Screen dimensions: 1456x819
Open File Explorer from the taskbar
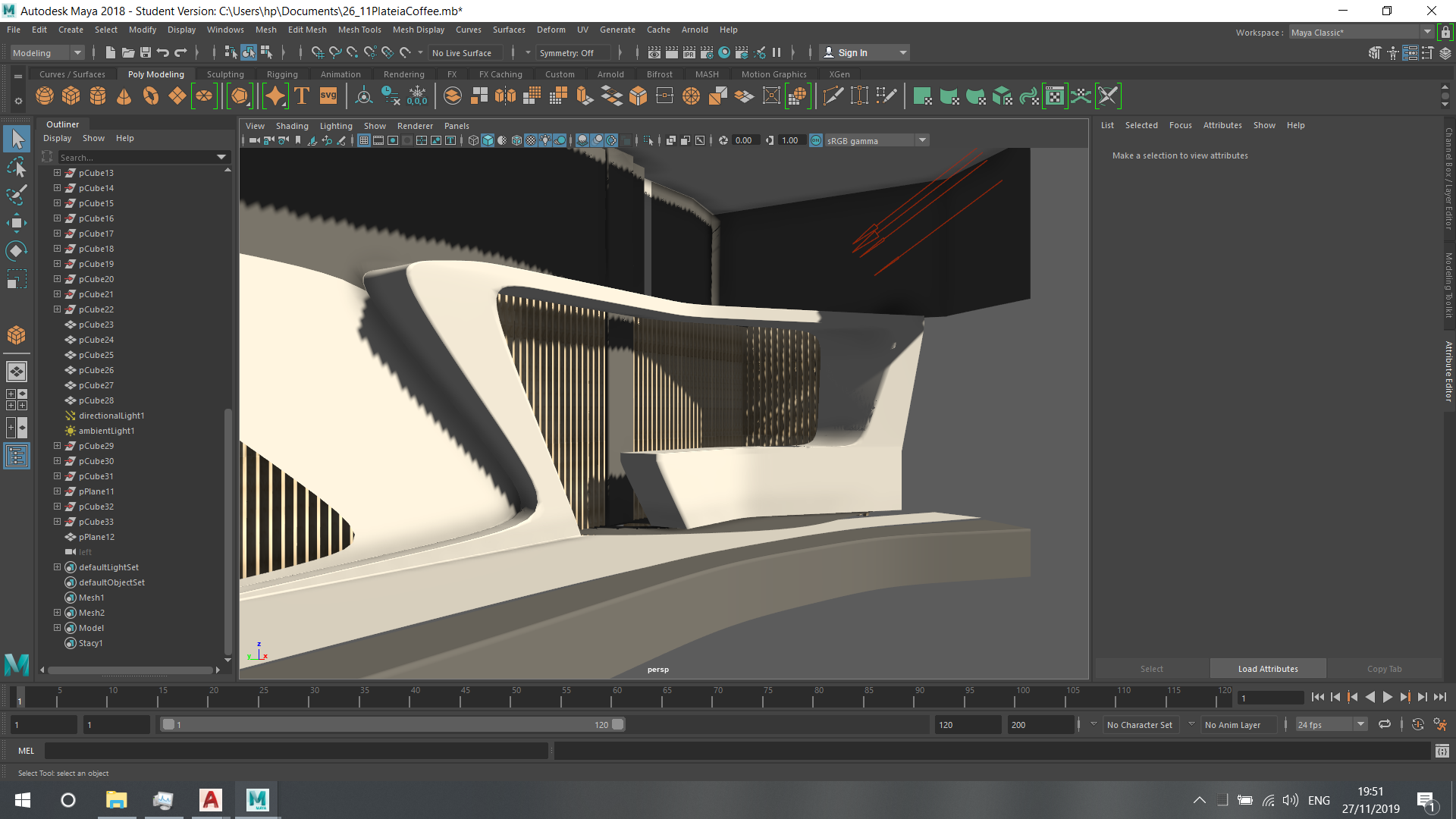pyautogui.click(x=116, y=800)
